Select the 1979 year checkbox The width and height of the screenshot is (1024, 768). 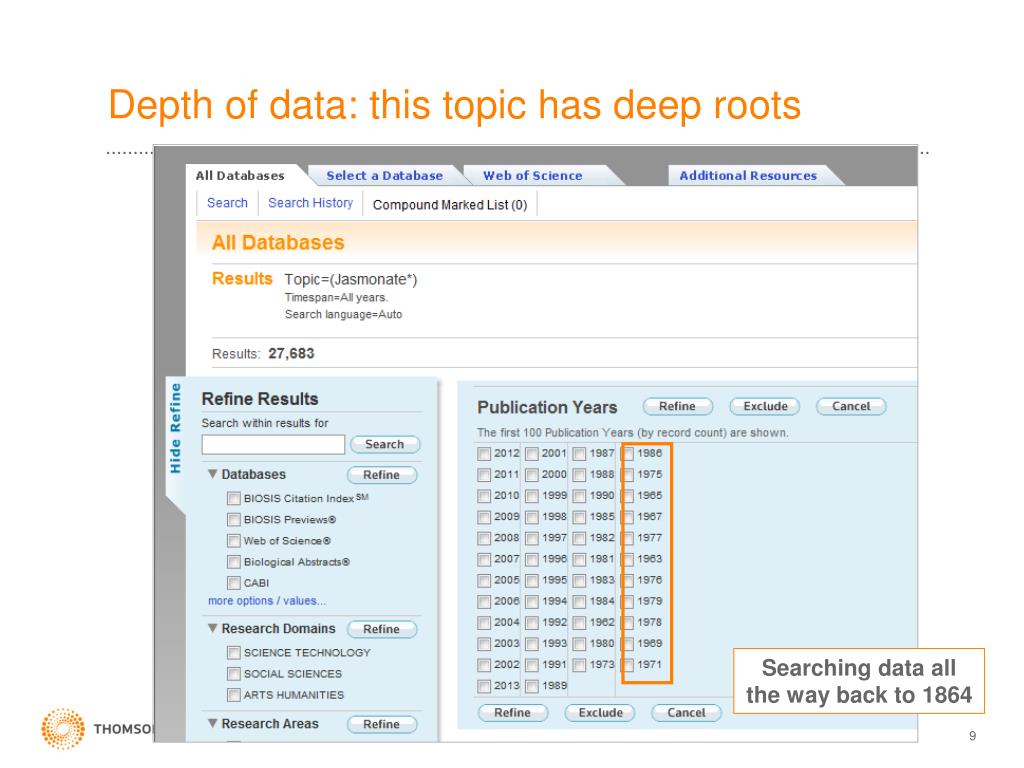tap(628, 601)
